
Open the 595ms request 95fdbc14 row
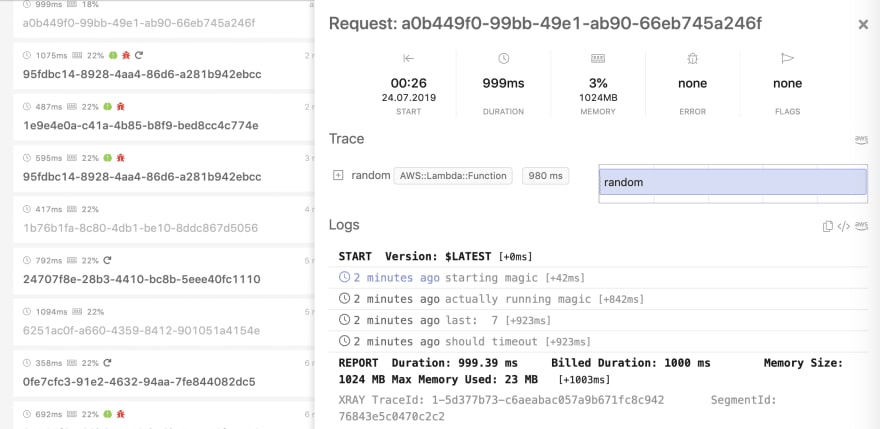[x=163, y=168]
